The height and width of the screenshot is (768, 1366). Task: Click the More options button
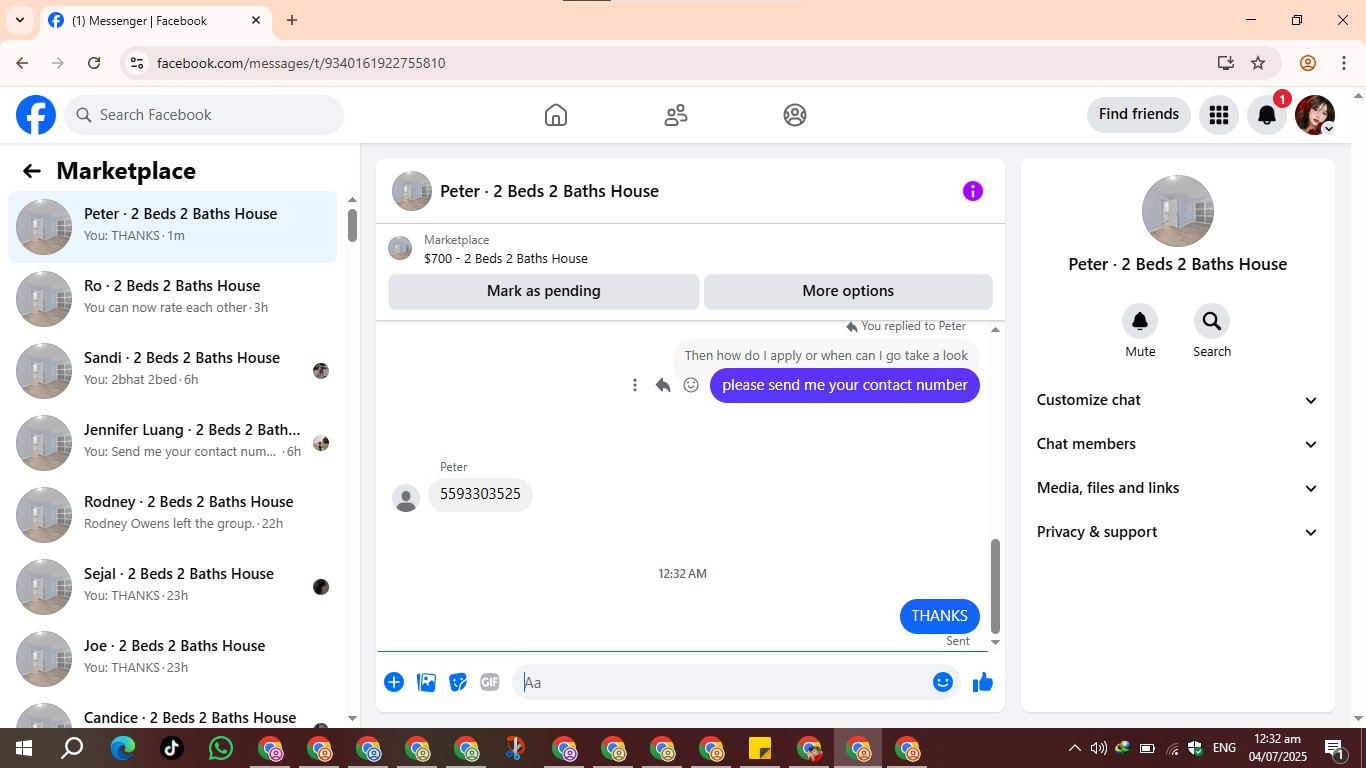coord(848,291)
